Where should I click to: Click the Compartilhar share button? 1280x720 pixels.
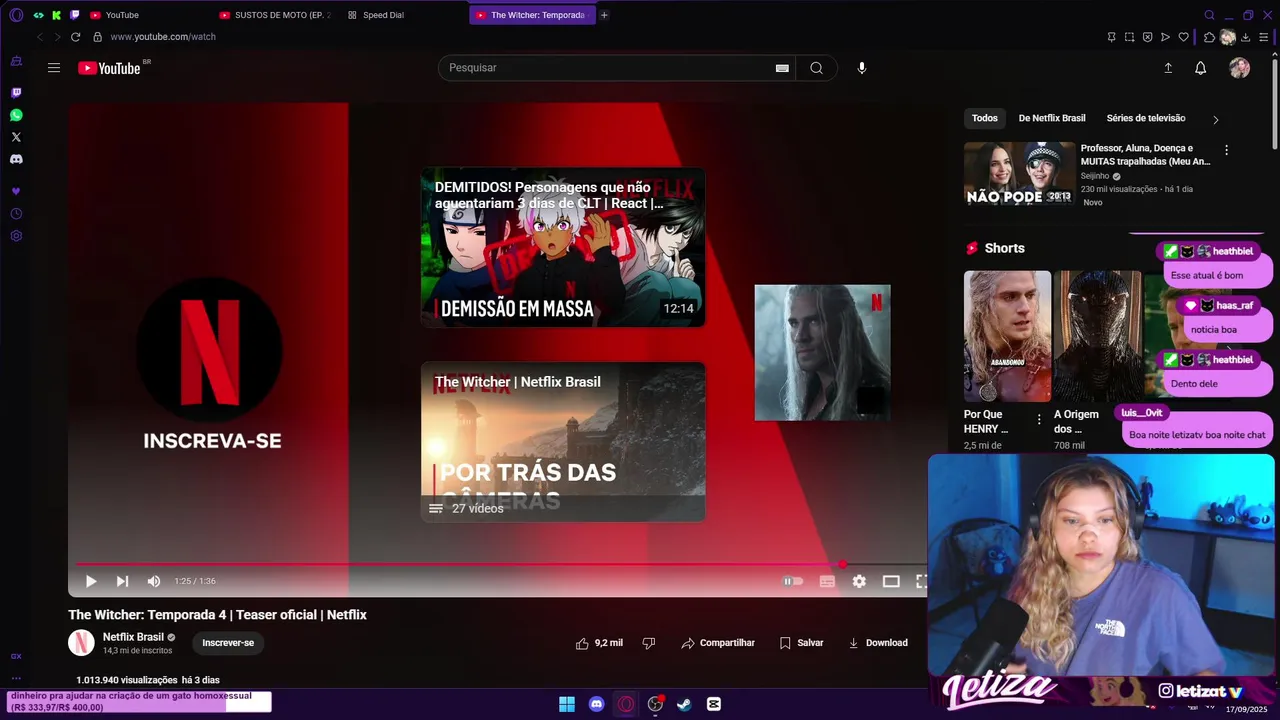pos(718,643)
